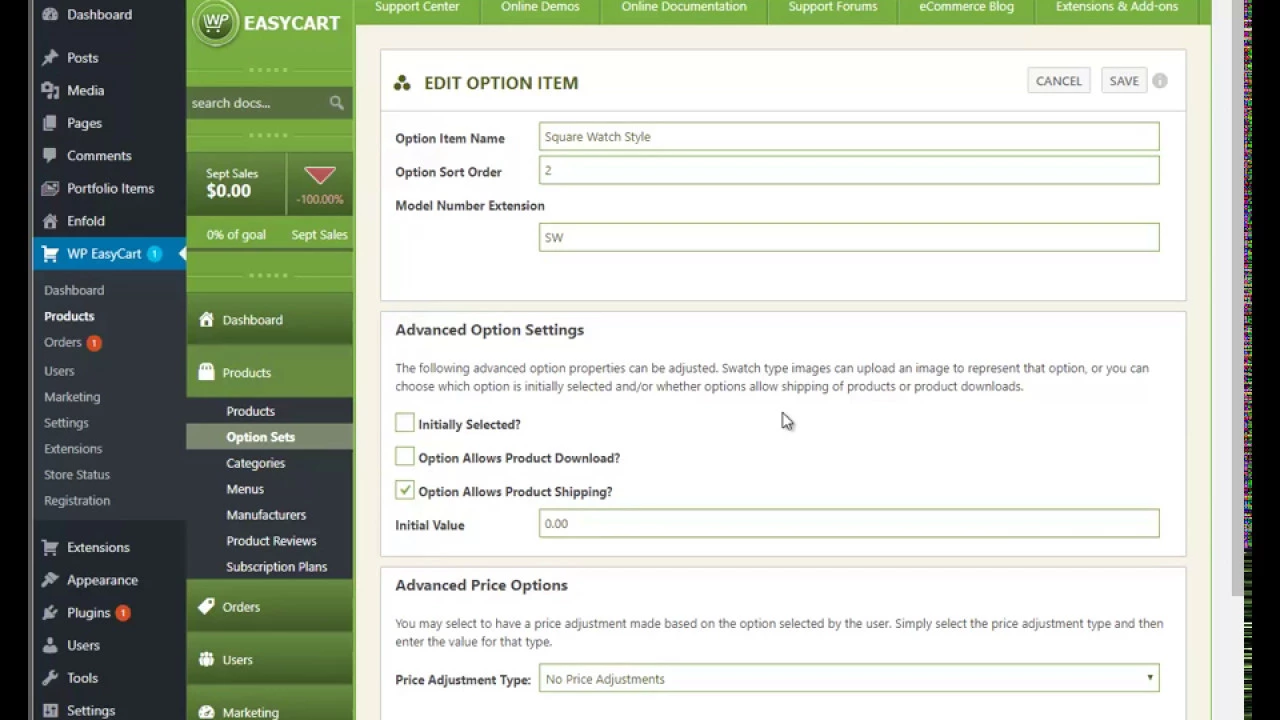Click the red down-arrow sales trend icon
The image size is (1280, 720).
(x=320, y=176)
